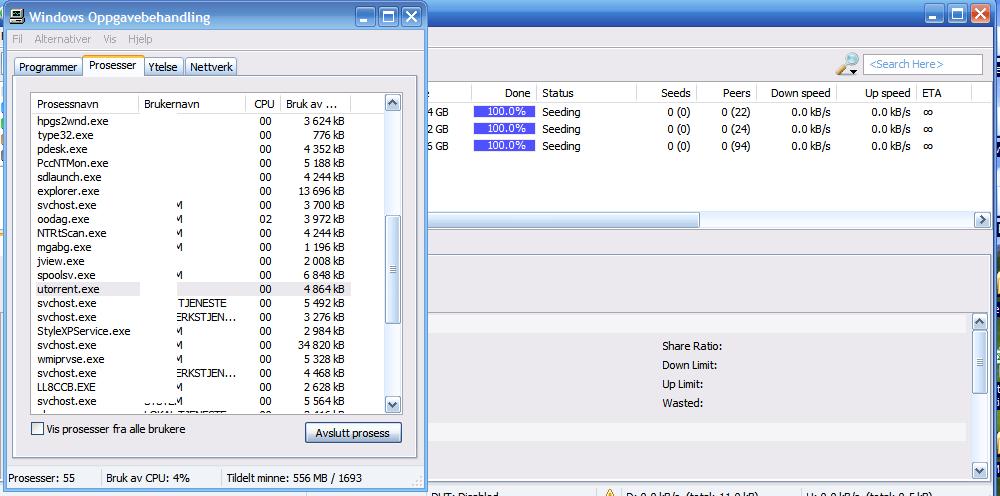Select svchost.exe using 34 820 kB
1000x496 pixels.
[191, 345]
